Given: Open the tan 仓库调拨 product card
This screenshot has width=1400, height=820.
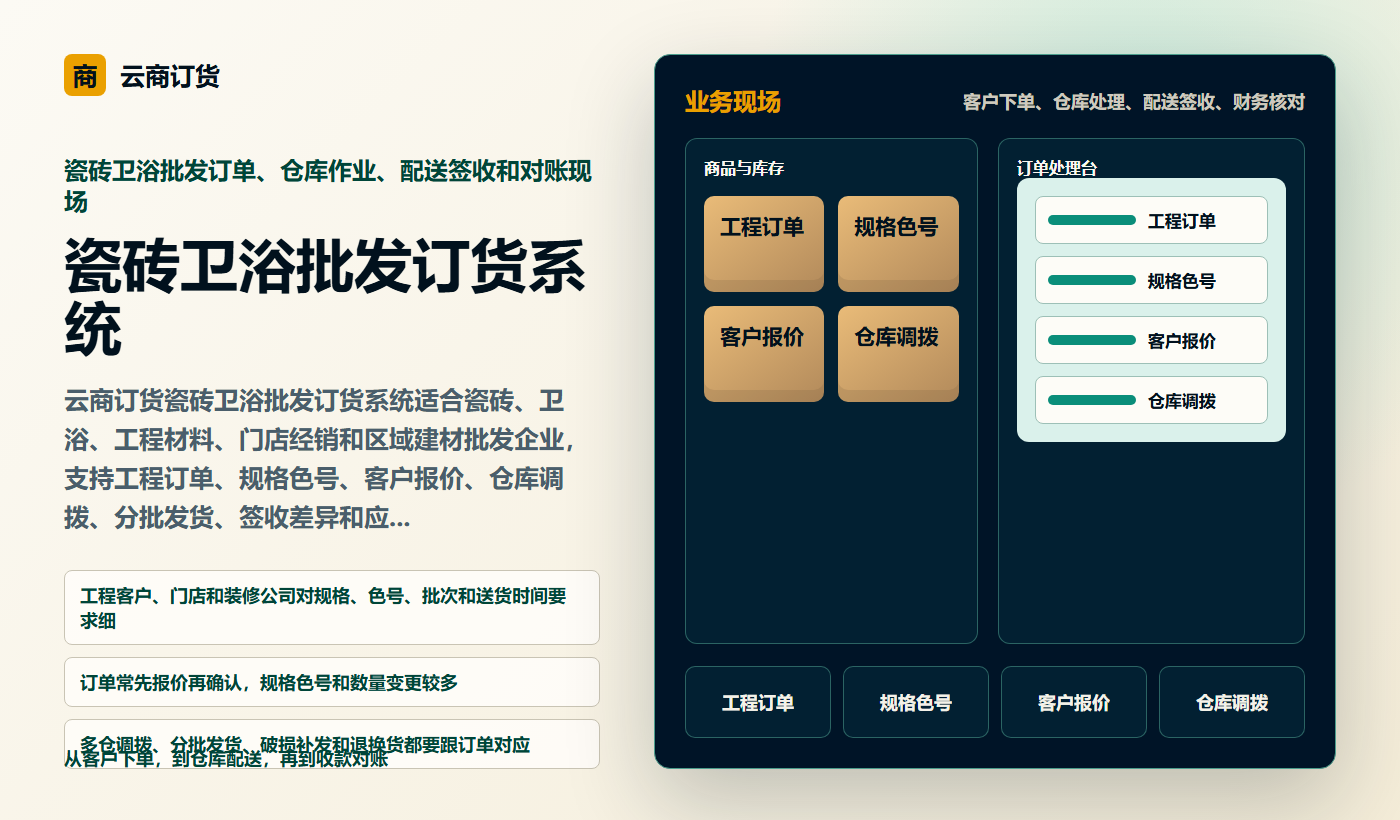Looking at the screenshot, I should (x=898, y=354).
